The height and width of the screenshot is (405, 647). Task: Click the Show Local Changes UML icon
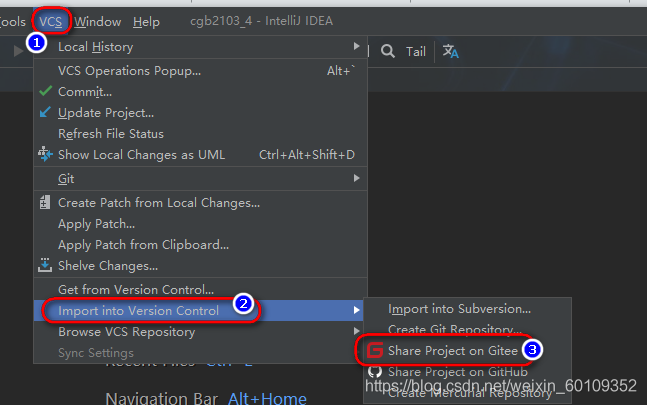tap(45, 154)
